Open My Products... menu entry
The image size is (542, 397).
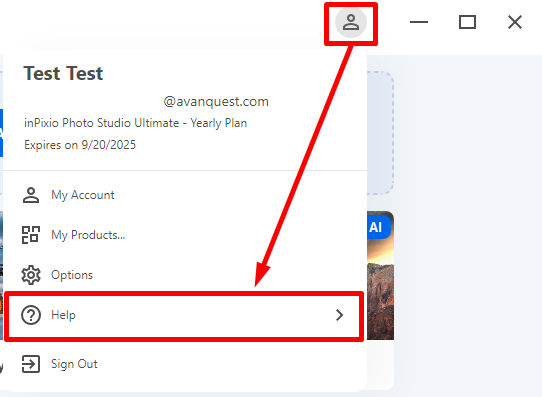point(88,235)
